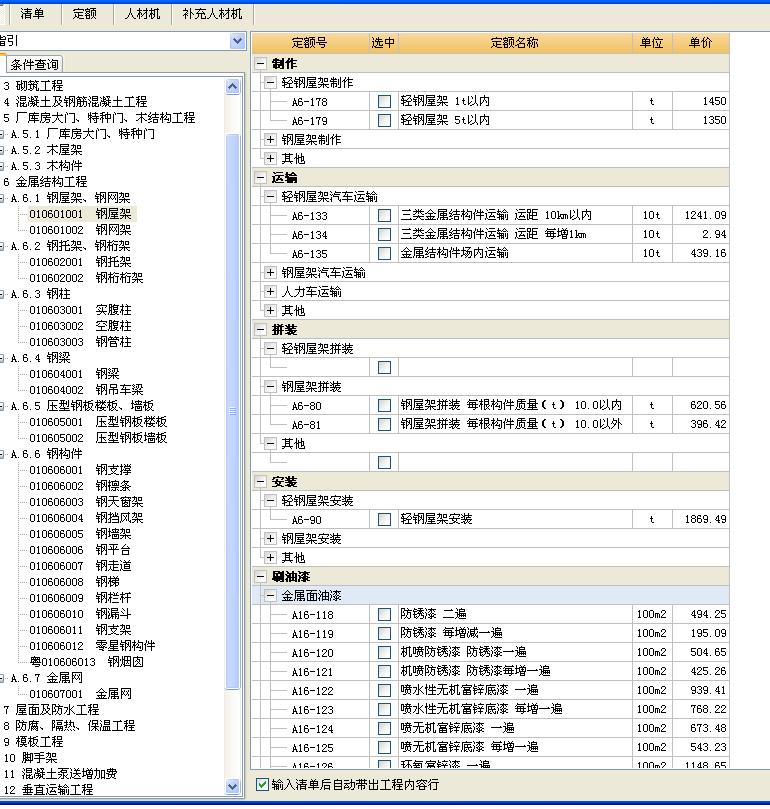
Task: Select checkbox for A6-80 钢屋架拼装
Action: click(384, 406)
